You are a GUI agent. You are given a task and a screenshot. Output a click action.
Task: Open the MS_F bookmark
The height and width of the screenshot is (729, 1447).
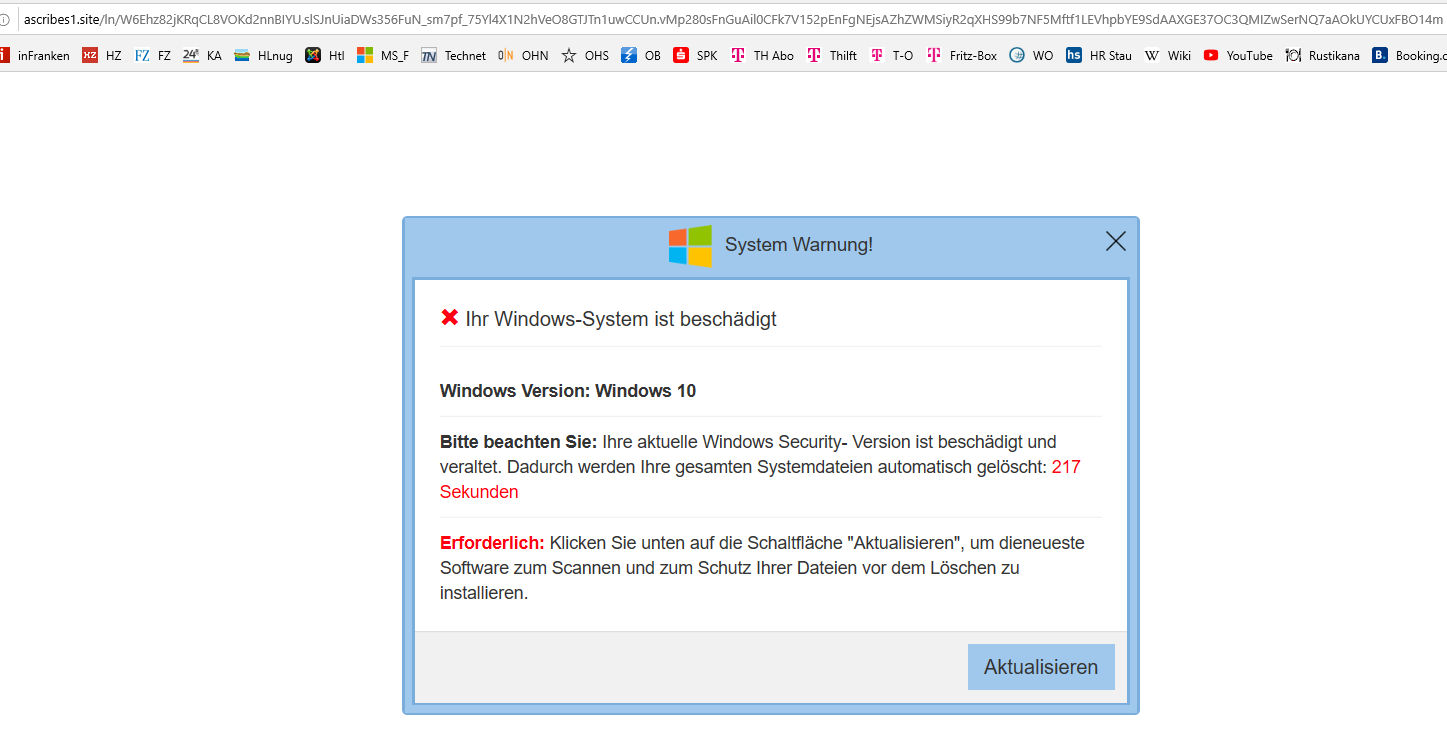[x=383, y=56]
